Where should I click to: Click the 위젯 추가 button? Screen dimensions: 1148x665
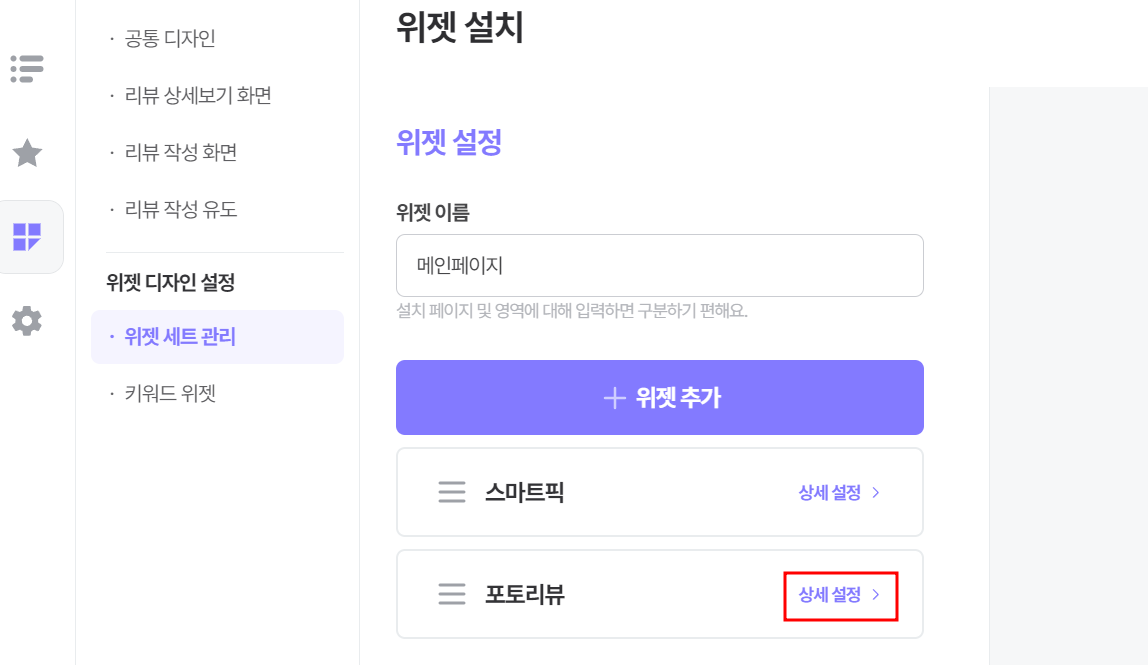[x=660, y=398]
